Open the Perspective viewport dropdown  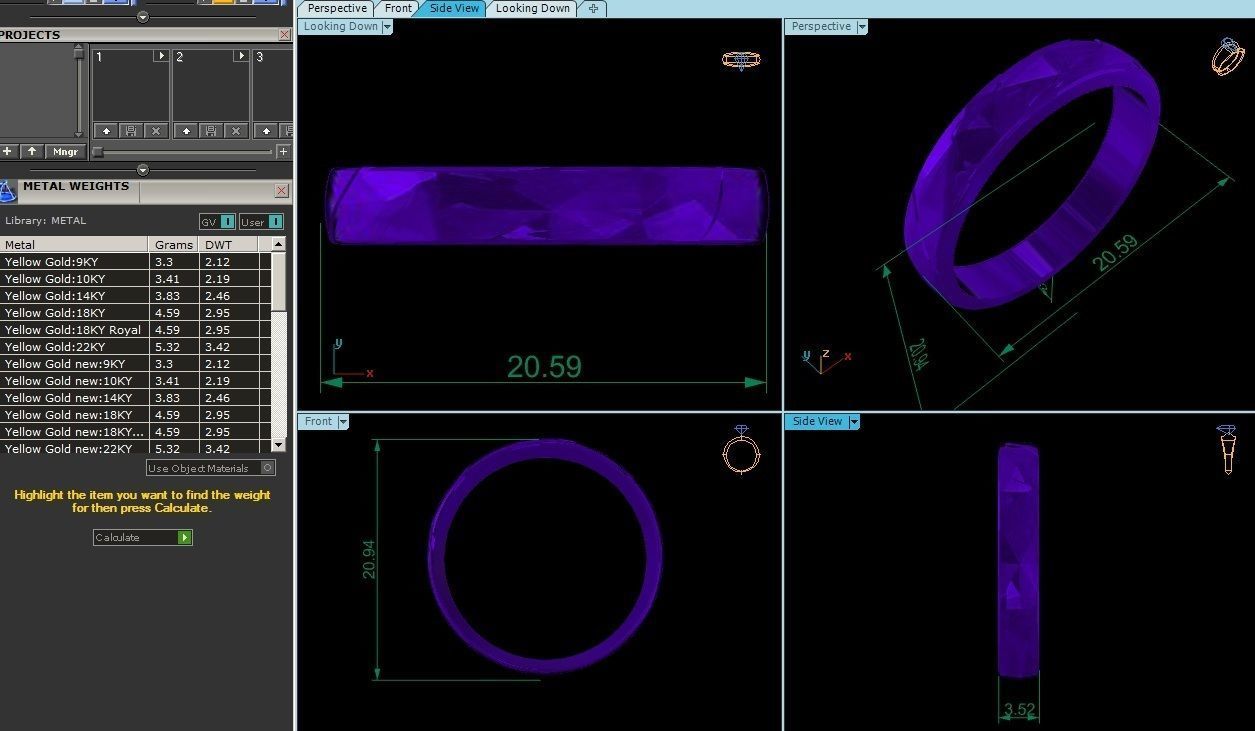(862, 27)
